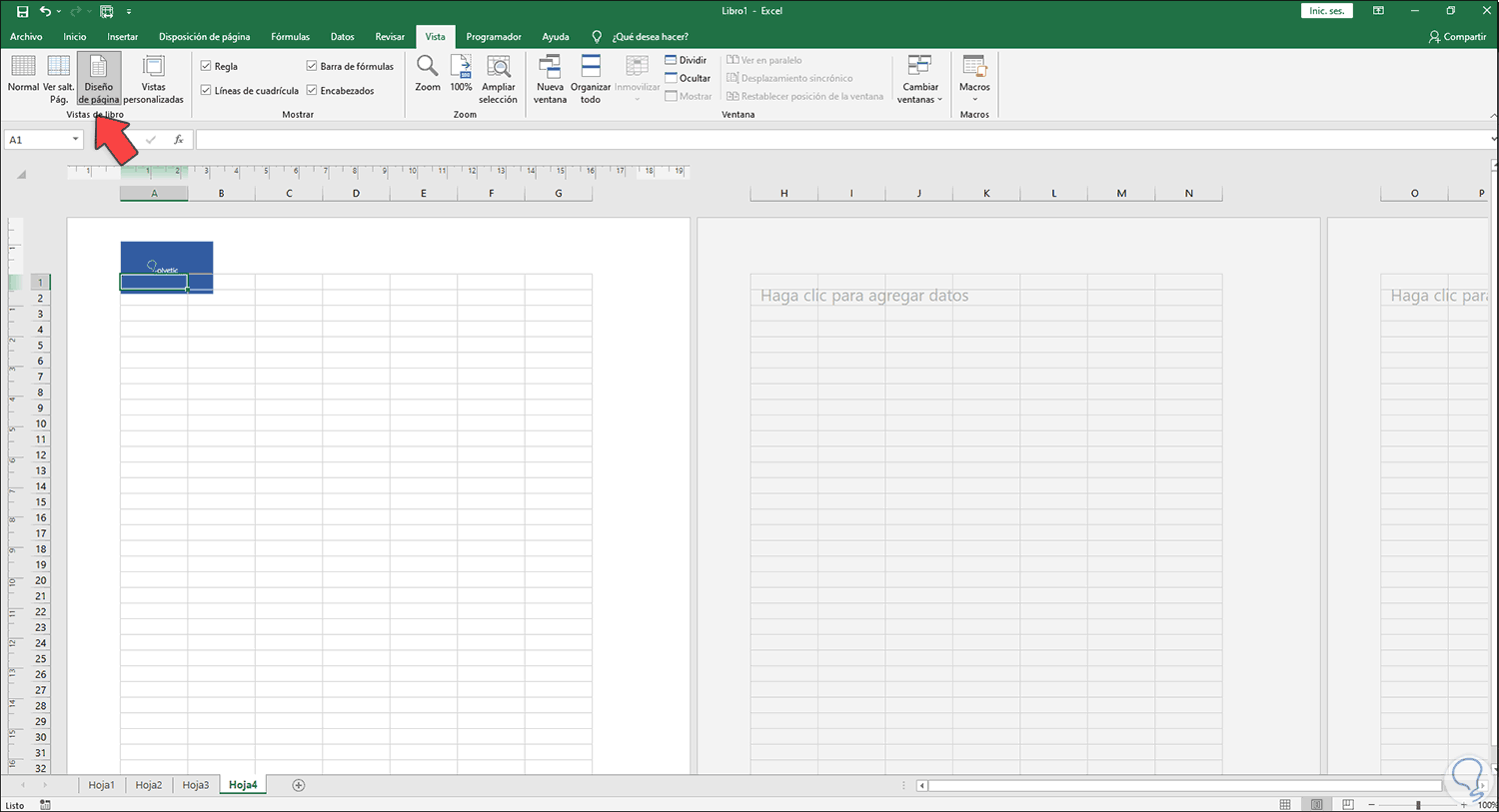Select Page Break Preview in status bar
Viewport: 1499px width, 812px height.
click(x=1348, y=804)
